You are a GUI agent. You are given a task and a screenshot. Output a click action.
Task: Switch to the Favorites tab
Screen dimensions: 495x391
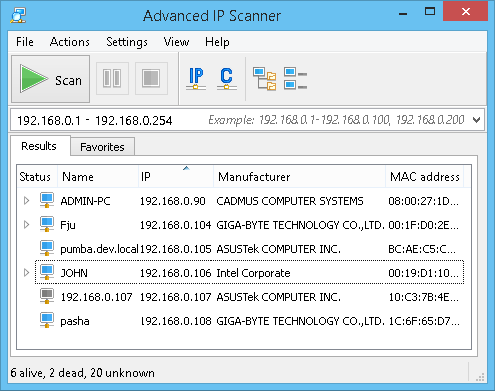[102, 147]
